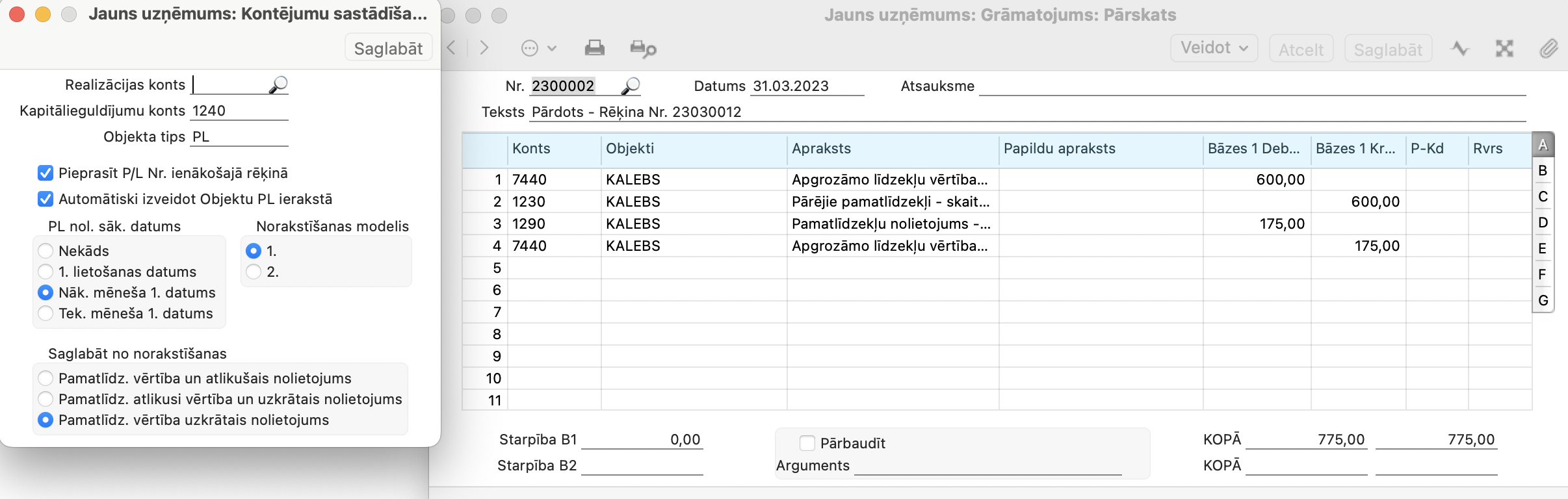Click the workflow activity graph icon
The height and width of the screenshot is (499, 1568).
pos(1460,49)
